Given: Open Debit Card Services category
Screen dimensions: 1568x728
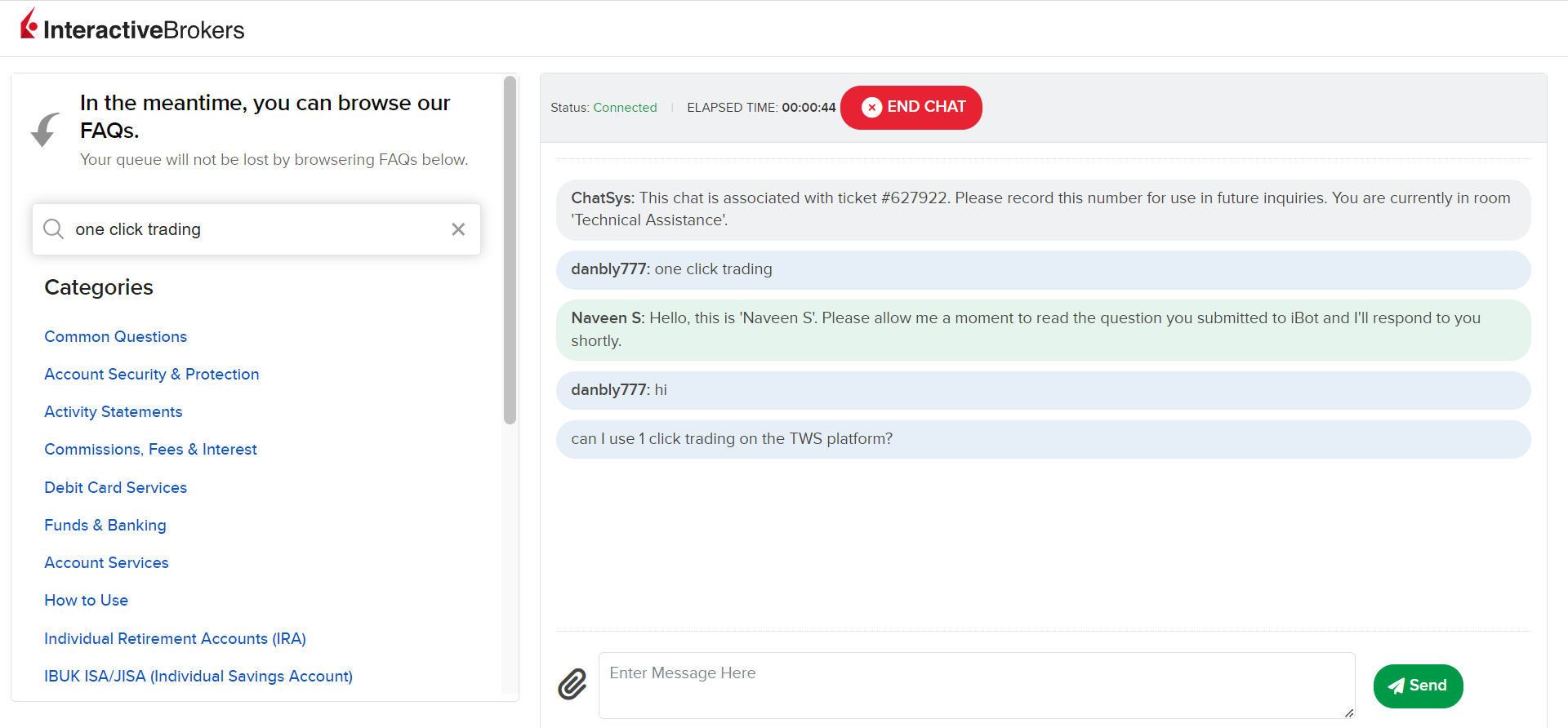Looking at the screenshot, I should click(x=116, y=487).
